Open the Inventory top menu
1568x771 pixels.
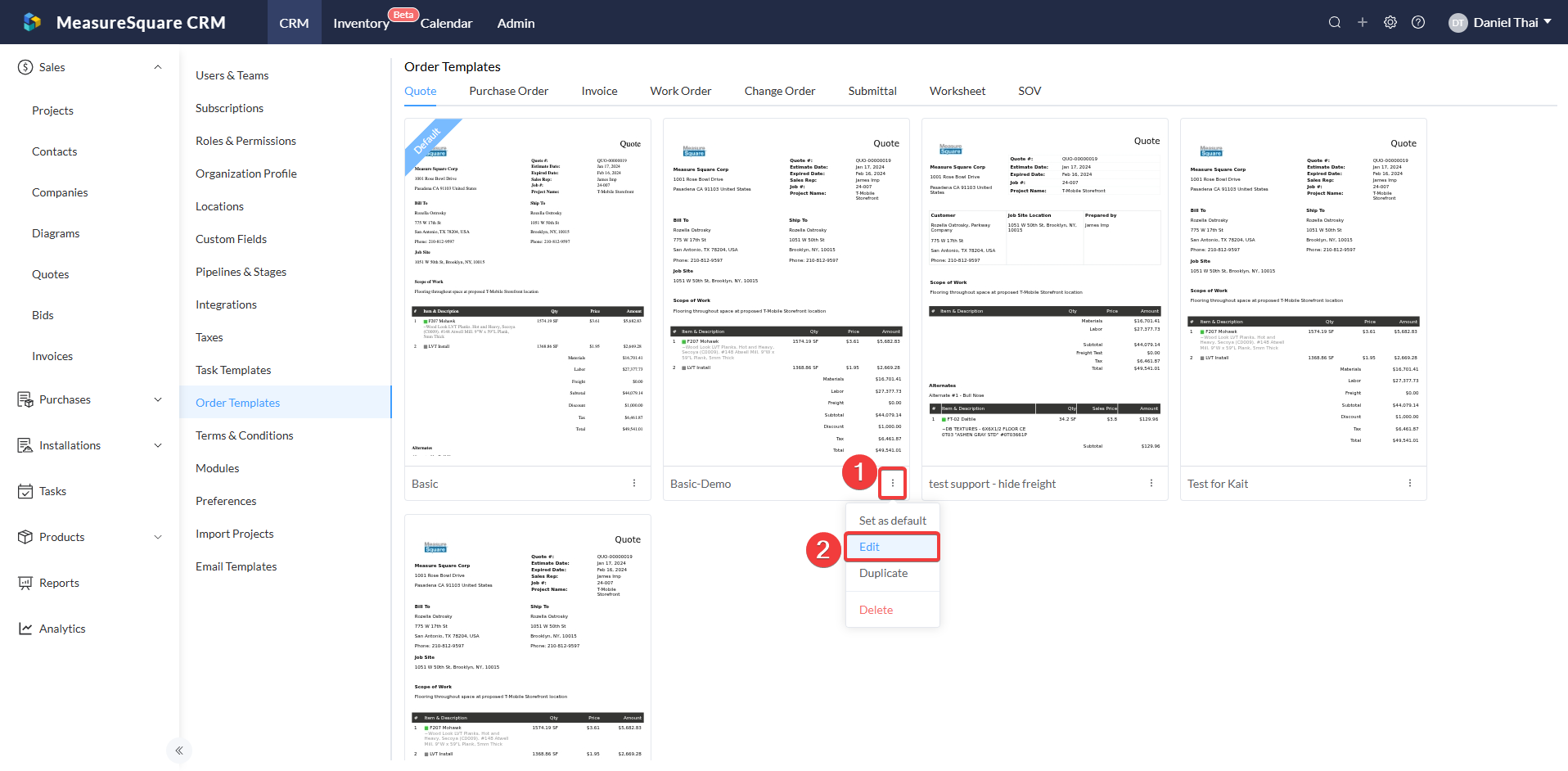(361, 23)
